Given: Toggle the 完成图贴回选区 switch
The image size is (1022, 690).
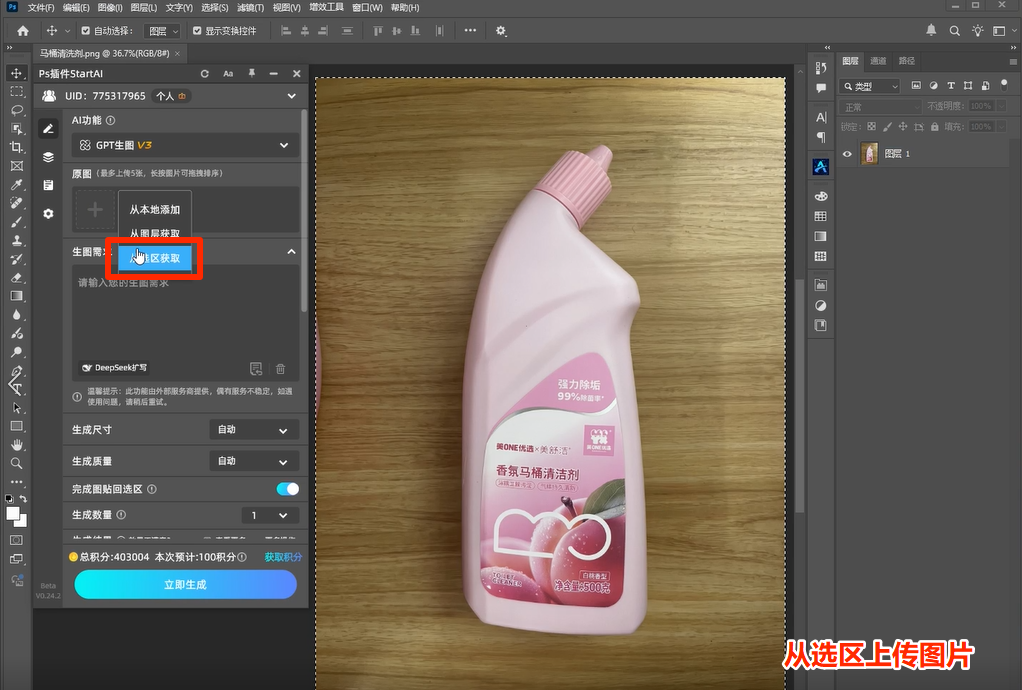Looking at the screenshot, I should [287, 489].
